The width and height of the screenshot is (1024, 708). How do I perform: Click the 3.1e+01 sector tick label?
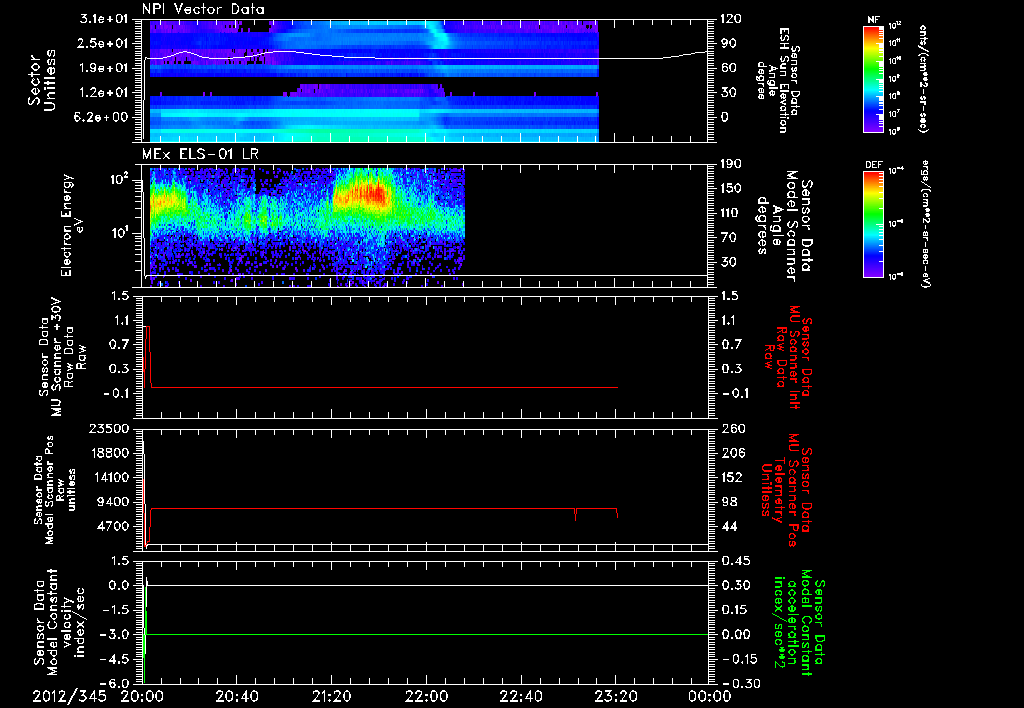click(x=104, y=19)
